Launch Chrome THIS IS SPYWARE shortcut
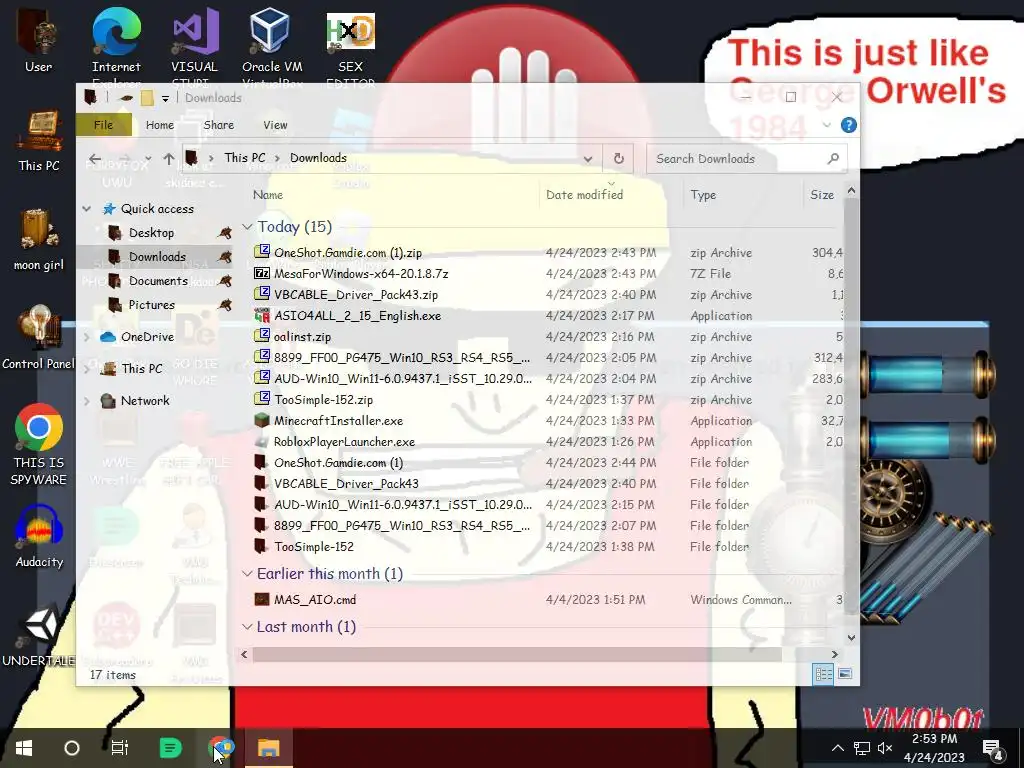Image resolution: width=1024 pixels, height=768 pixels. 39,445
